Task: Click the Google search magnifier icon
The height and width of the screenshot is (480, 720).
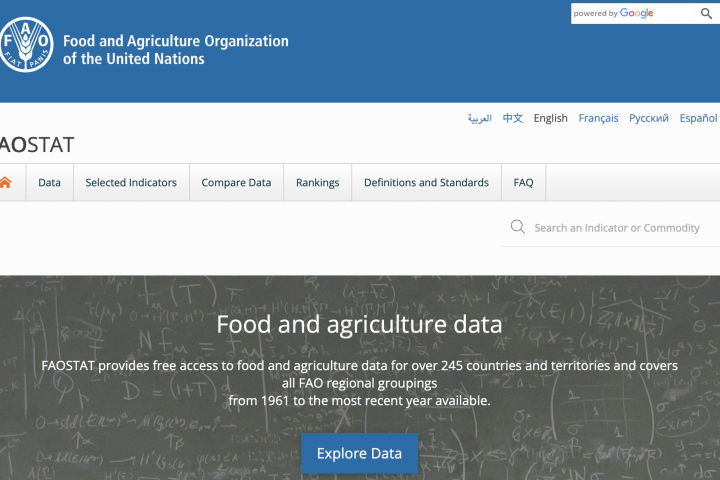Action: pos(707,13)
